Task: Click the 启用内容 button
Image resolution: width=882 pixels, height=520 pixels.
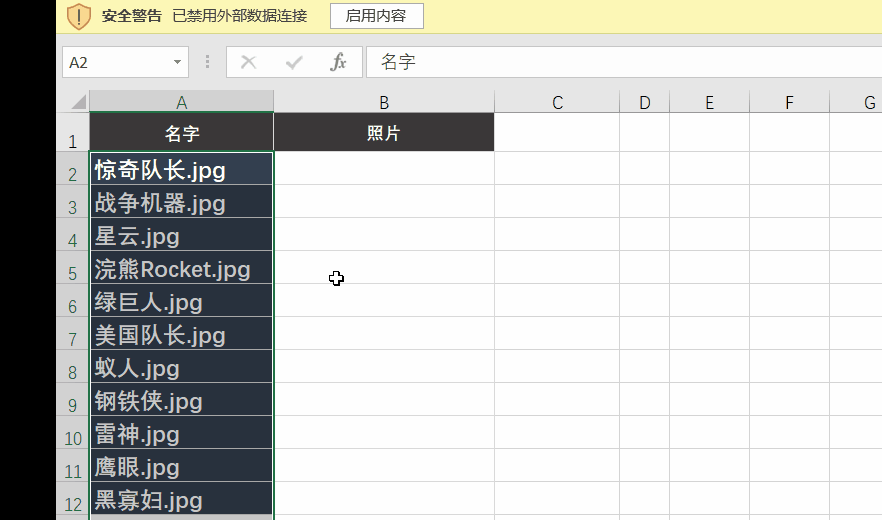Action: 376,16
